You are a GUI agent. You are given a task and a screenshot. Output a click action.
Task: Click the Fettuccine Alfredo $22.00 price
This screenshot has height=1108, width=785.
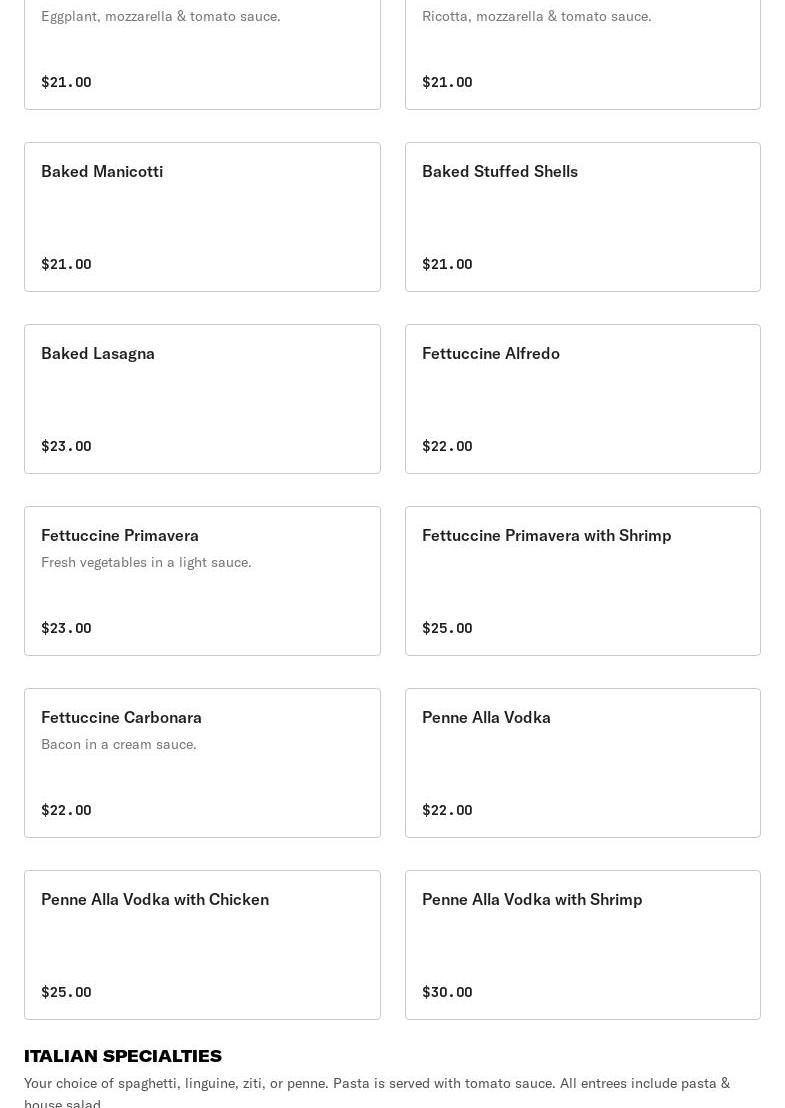[447, 446]
